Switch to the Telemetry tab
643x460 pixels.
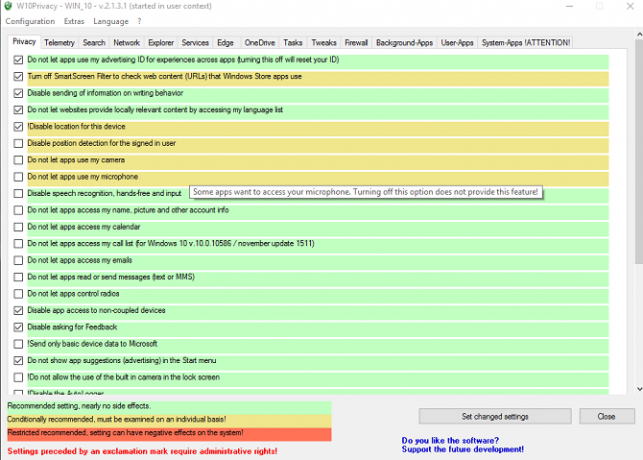(59, 43)
